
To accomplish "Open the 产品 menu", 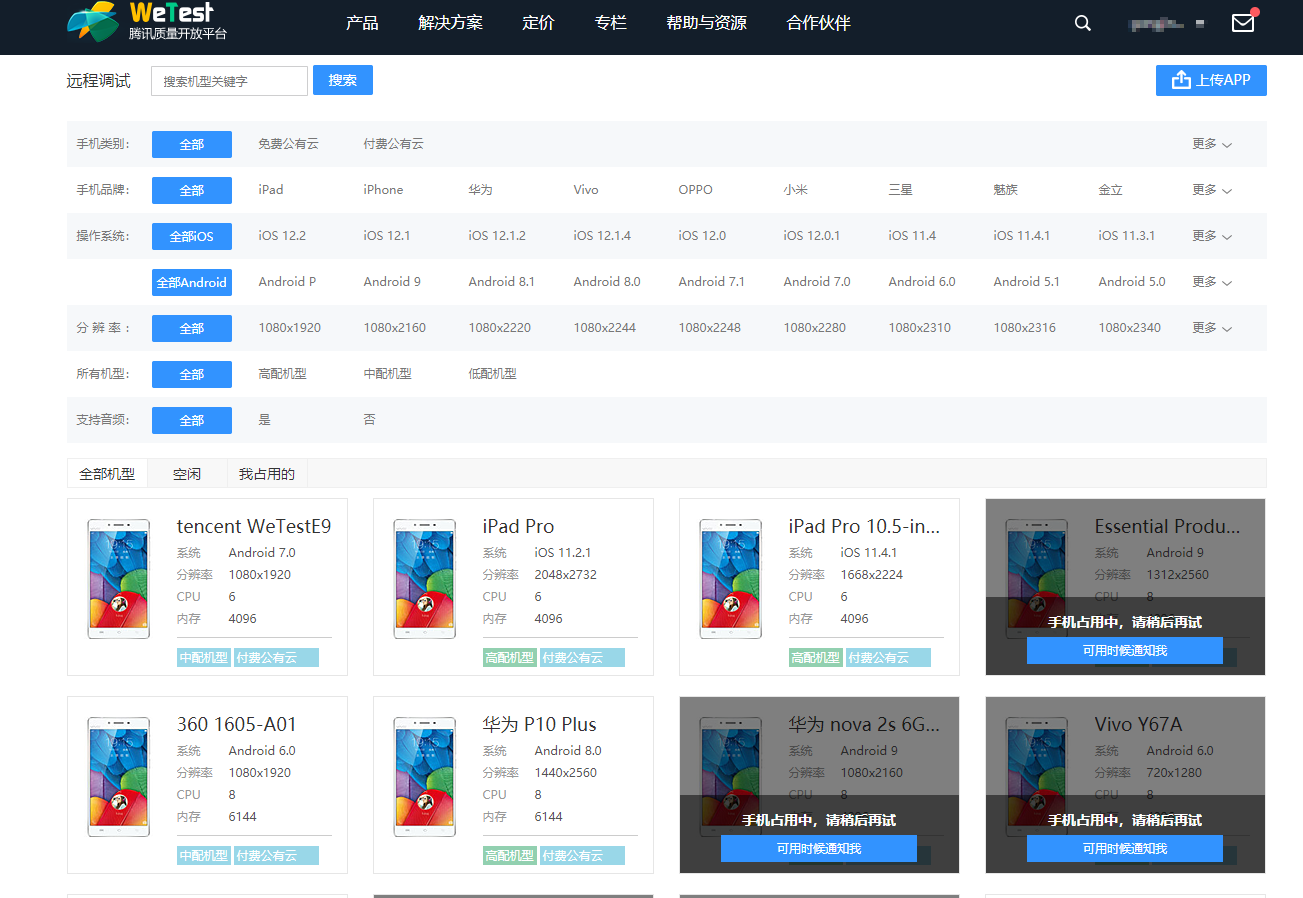I will 362,23.
